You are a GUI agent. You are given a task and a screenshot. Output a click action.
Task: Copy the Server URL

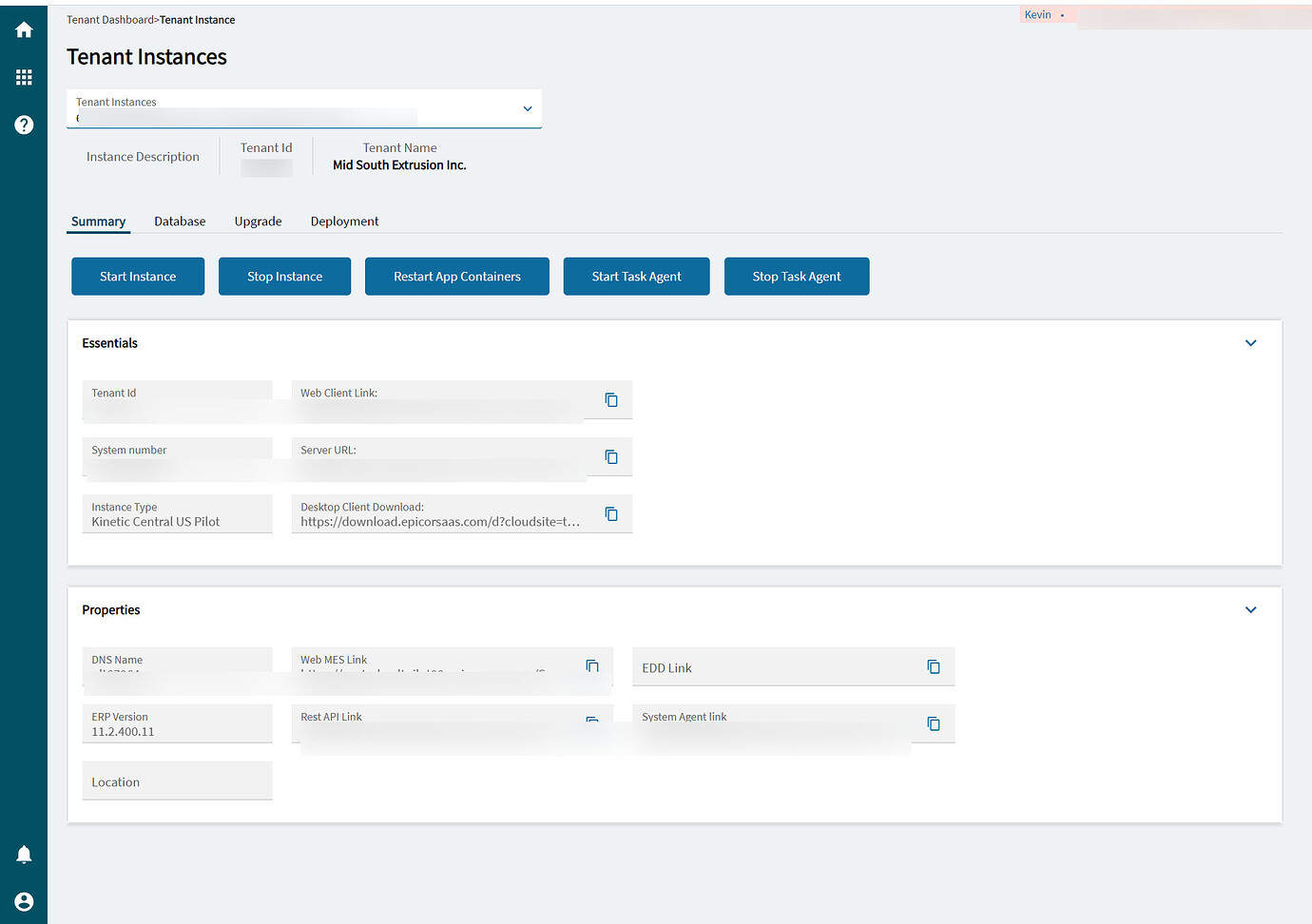(608, 456)
